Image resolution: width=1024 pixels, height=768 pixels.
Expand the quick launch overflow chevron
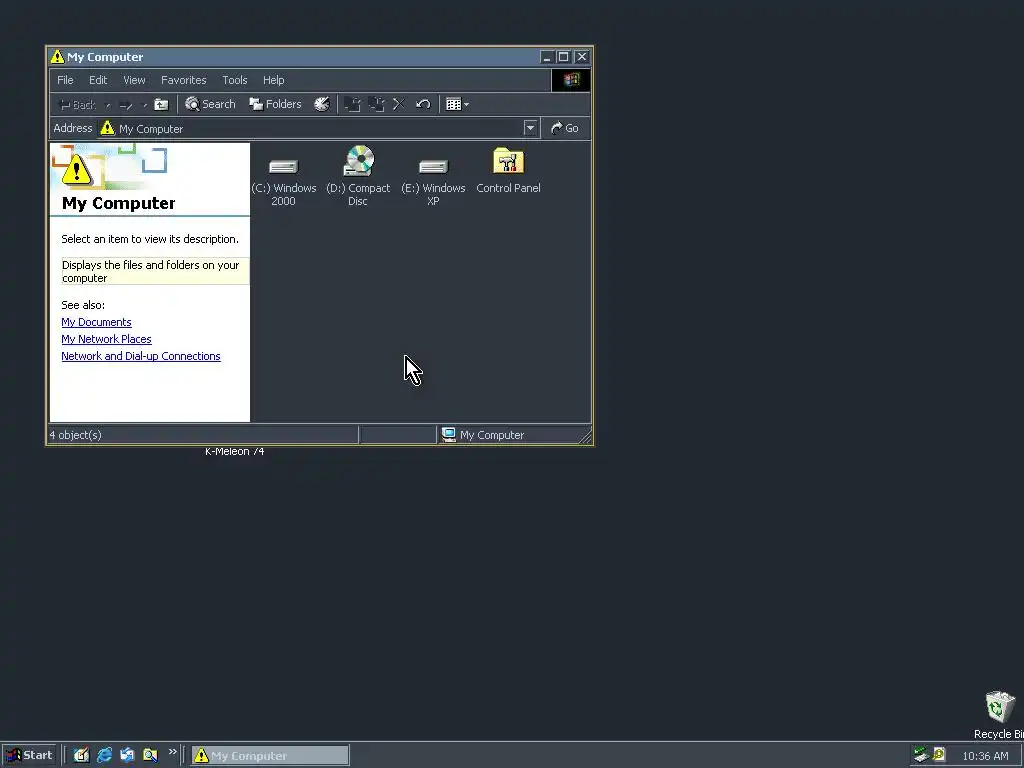point(172,752)
